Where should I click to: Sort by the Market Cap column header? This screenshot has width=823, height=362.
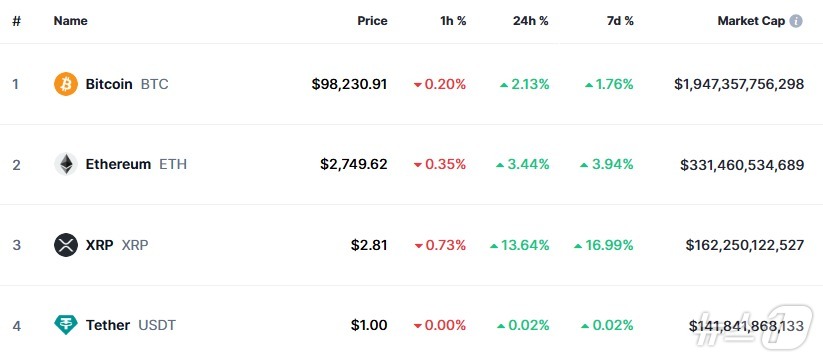point(751,21)
